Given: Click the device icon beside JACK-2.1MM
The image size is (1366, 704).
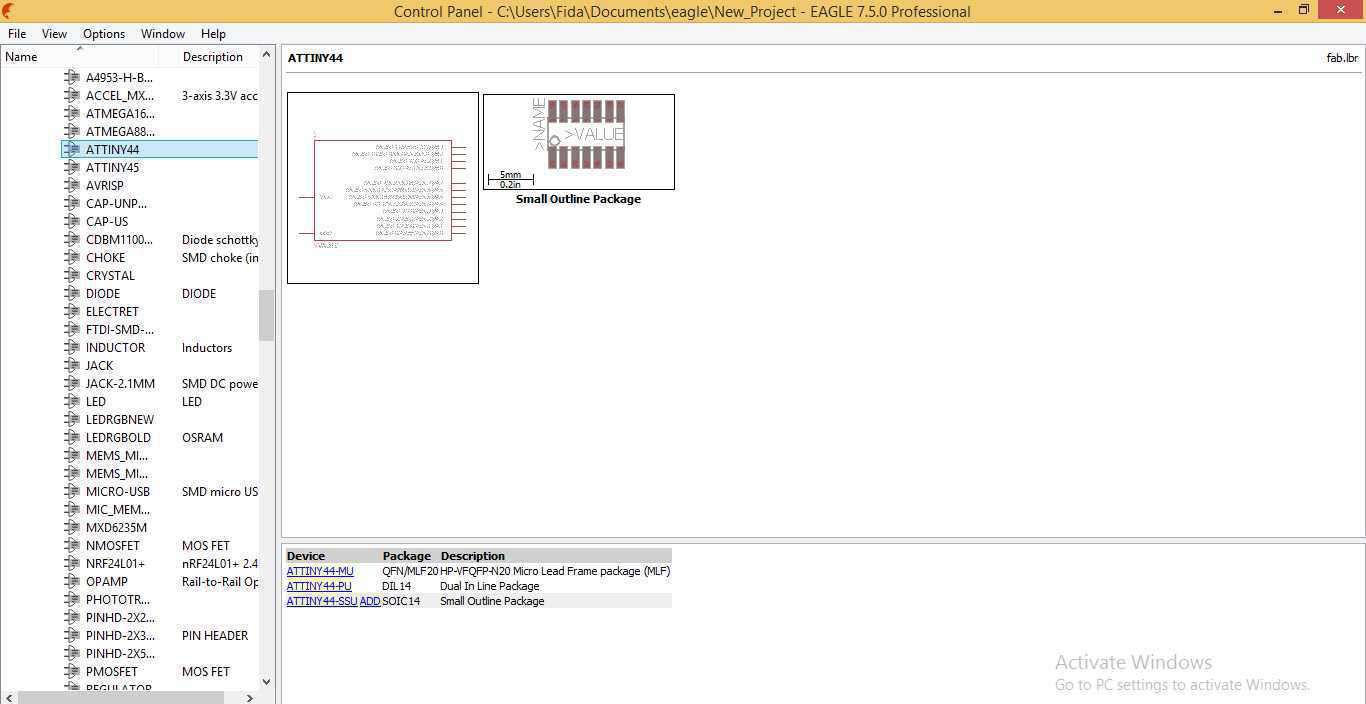Looking at the screenshot, I should [72, 383].
